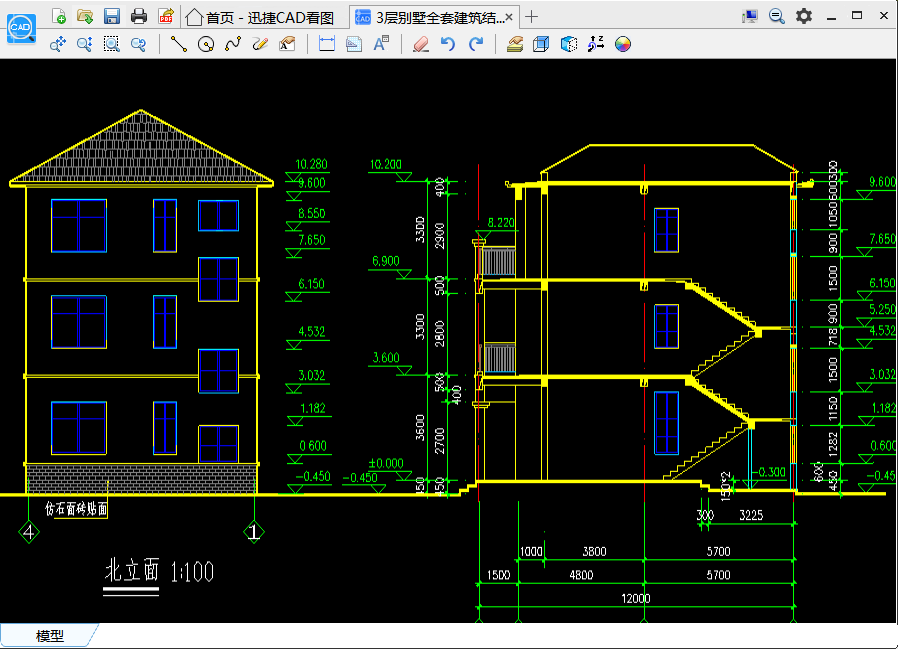Redo the last undone action
Image resolution: width=898 pixels, height=649 pixels.
pyautogui.click(x=476, y=44)
